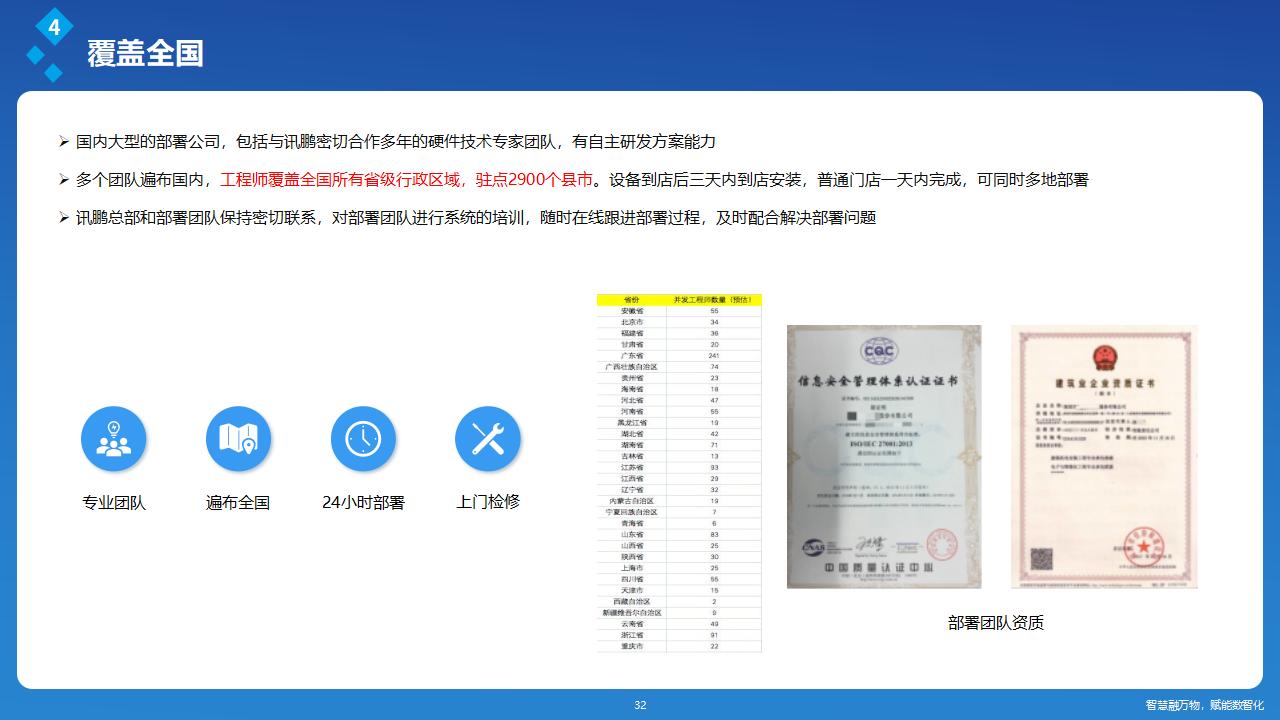
Task: Click the yellow 省份 table header cell
Action: click(x=631, y=299)
